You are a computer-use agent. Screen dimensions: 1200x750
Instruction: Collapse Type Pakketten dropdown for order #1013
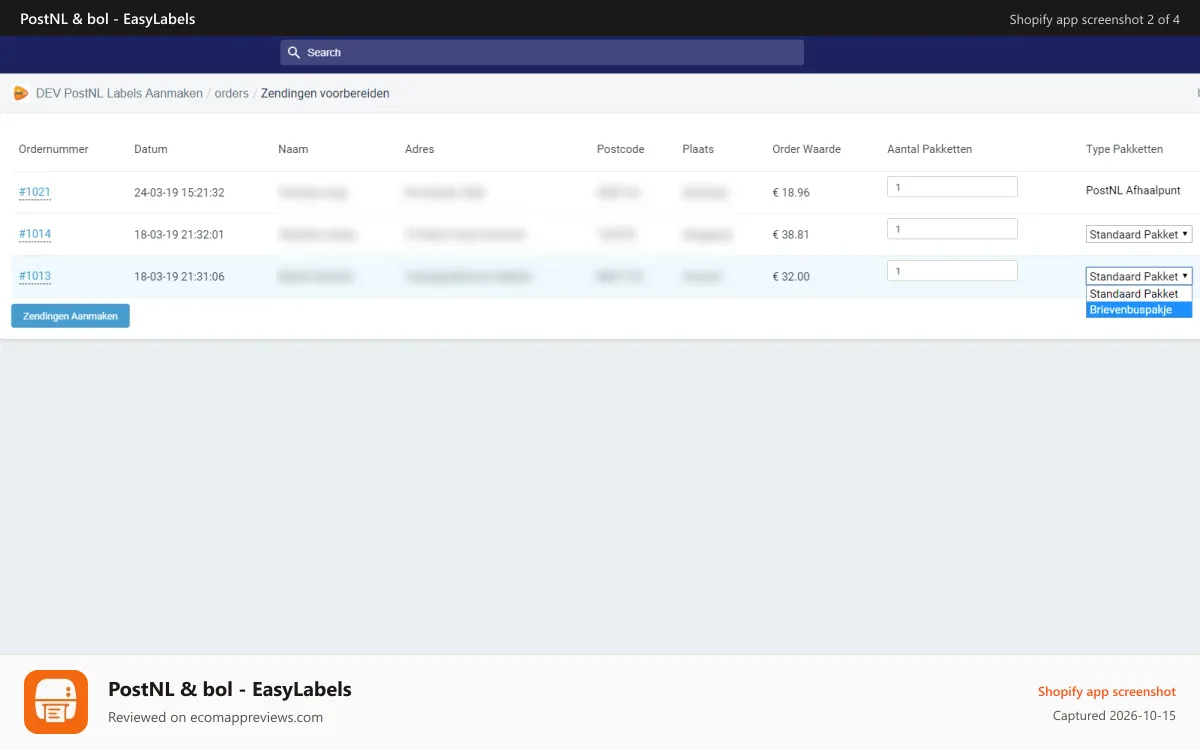tap(1139, 276)
